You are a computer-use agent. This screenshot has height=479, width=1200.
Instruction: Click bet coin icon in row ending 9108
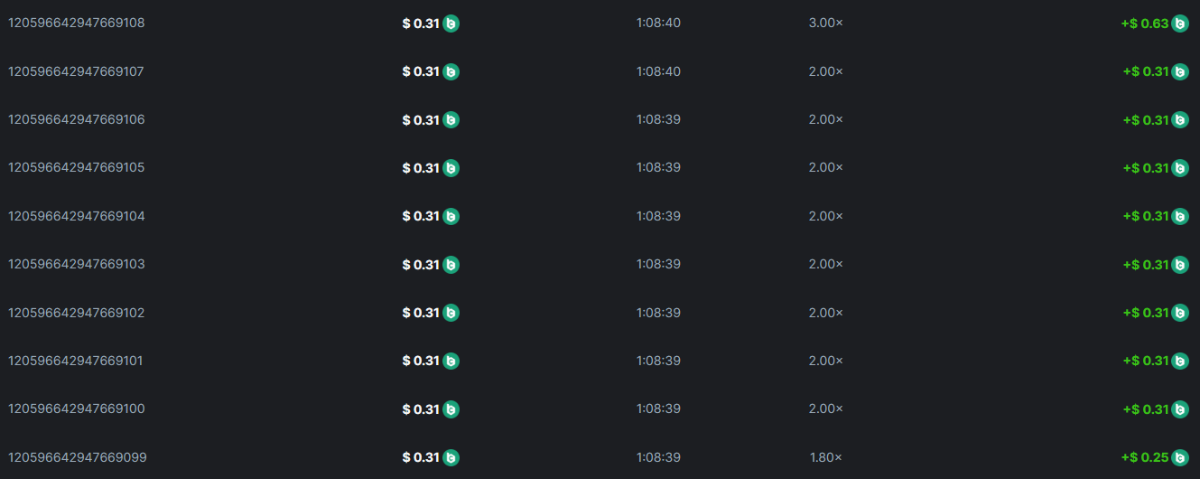451,23
